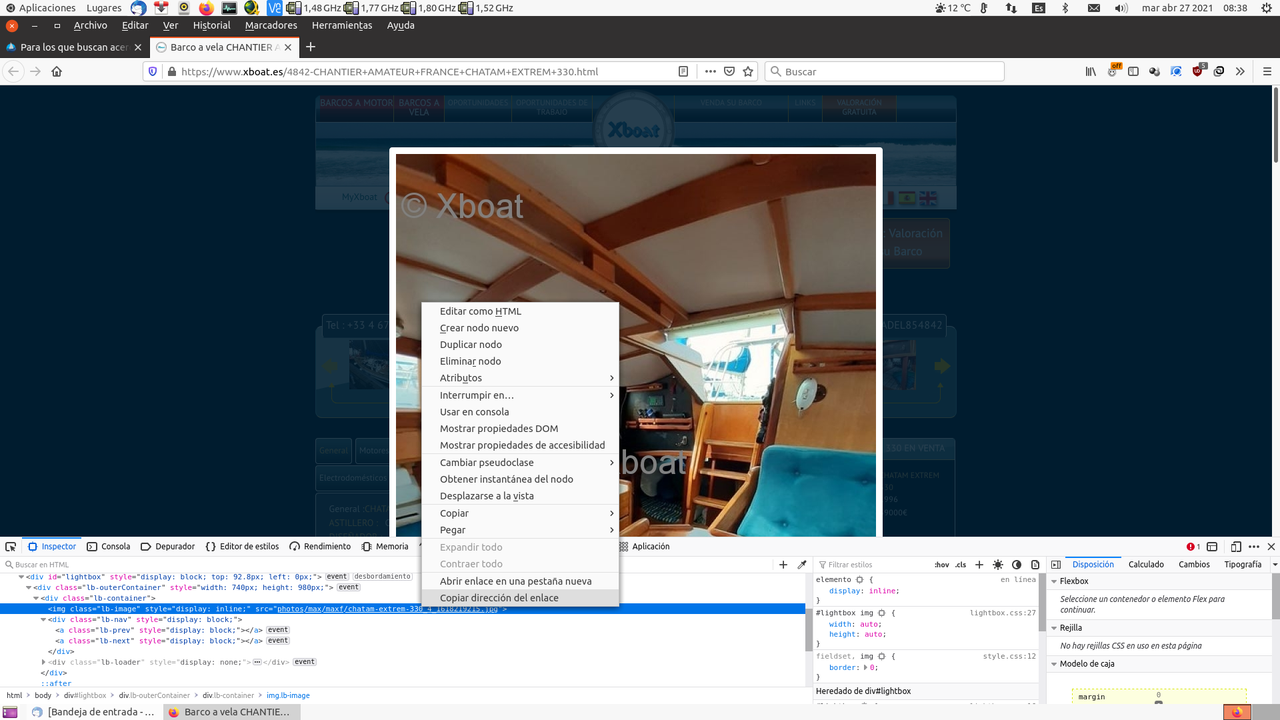Open the Firefox home page icon
The image size is (1280, 720).
coord(57,72)
